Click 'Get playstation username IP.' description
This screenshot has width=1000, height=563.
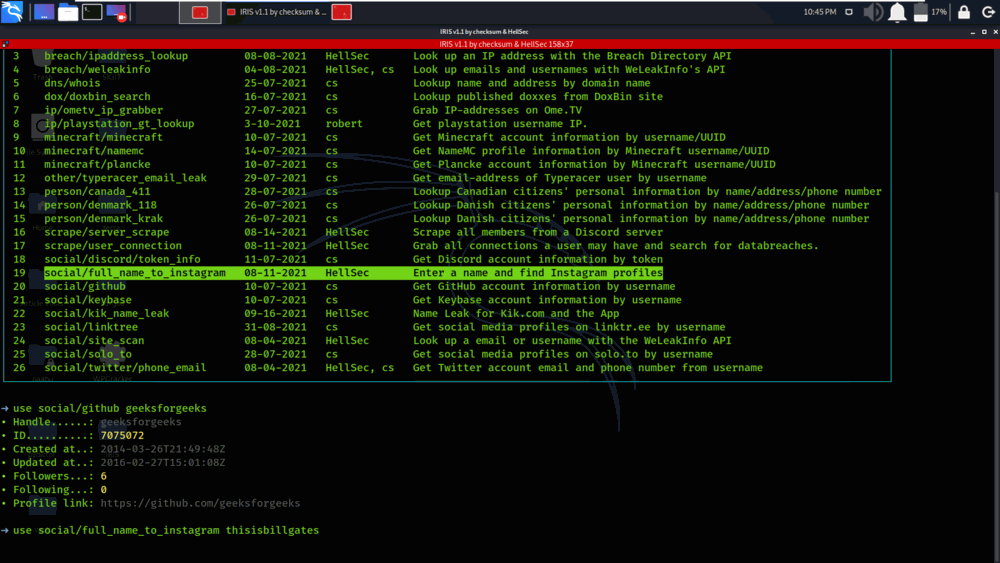(x=500, y=124)
